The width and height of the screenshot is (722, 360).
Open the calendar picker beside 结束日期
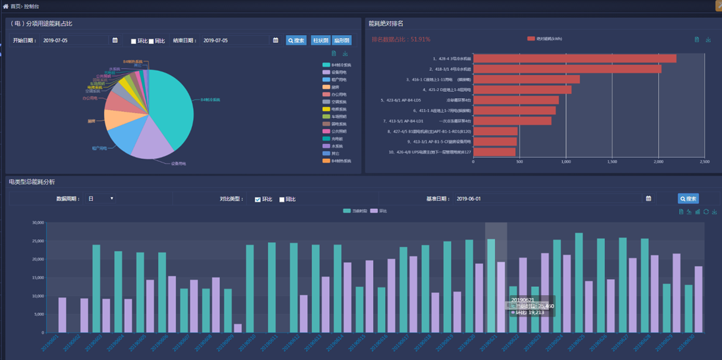click(275, 41)
